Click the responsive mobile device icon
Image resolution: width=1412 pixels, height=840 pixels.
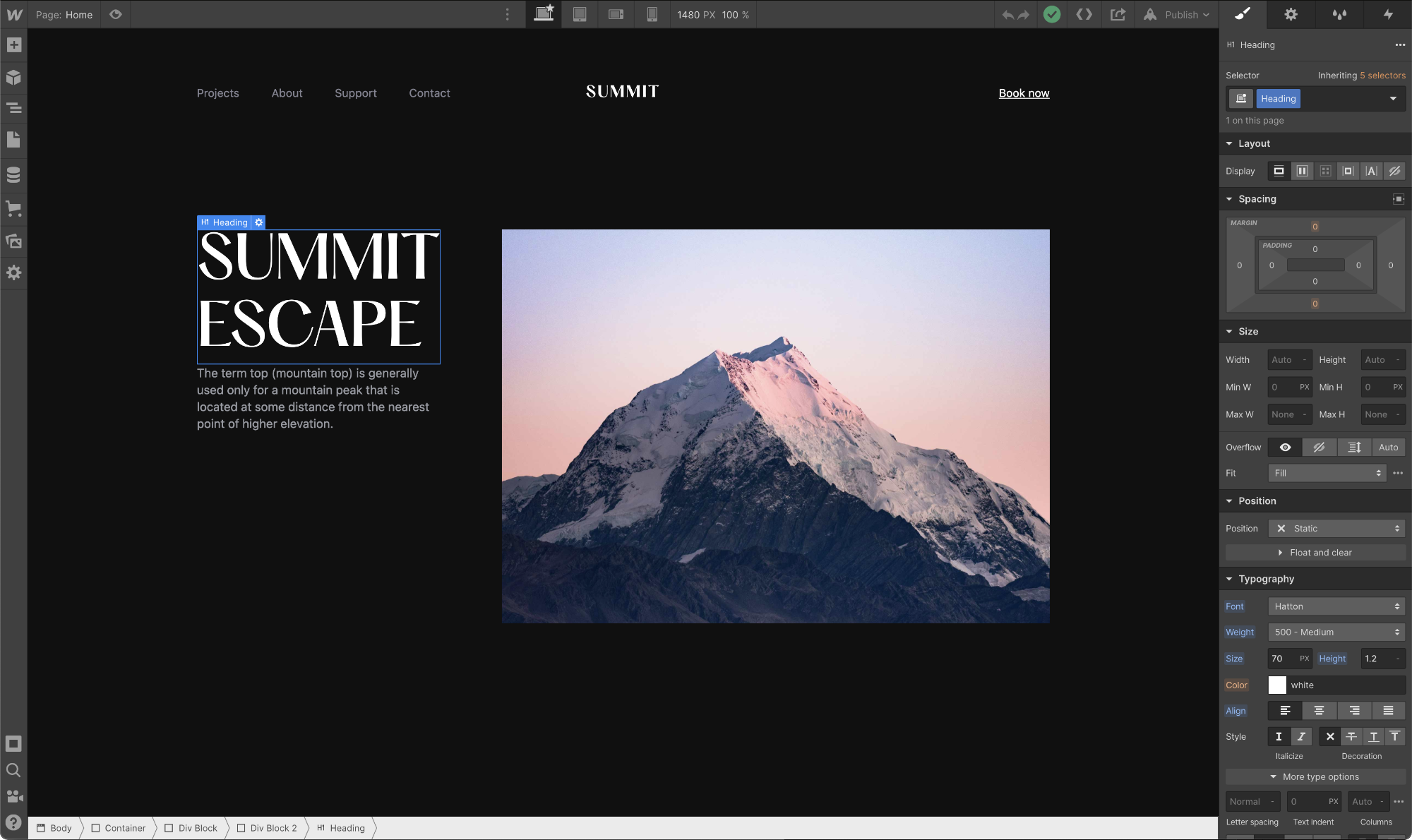[652, 14]
